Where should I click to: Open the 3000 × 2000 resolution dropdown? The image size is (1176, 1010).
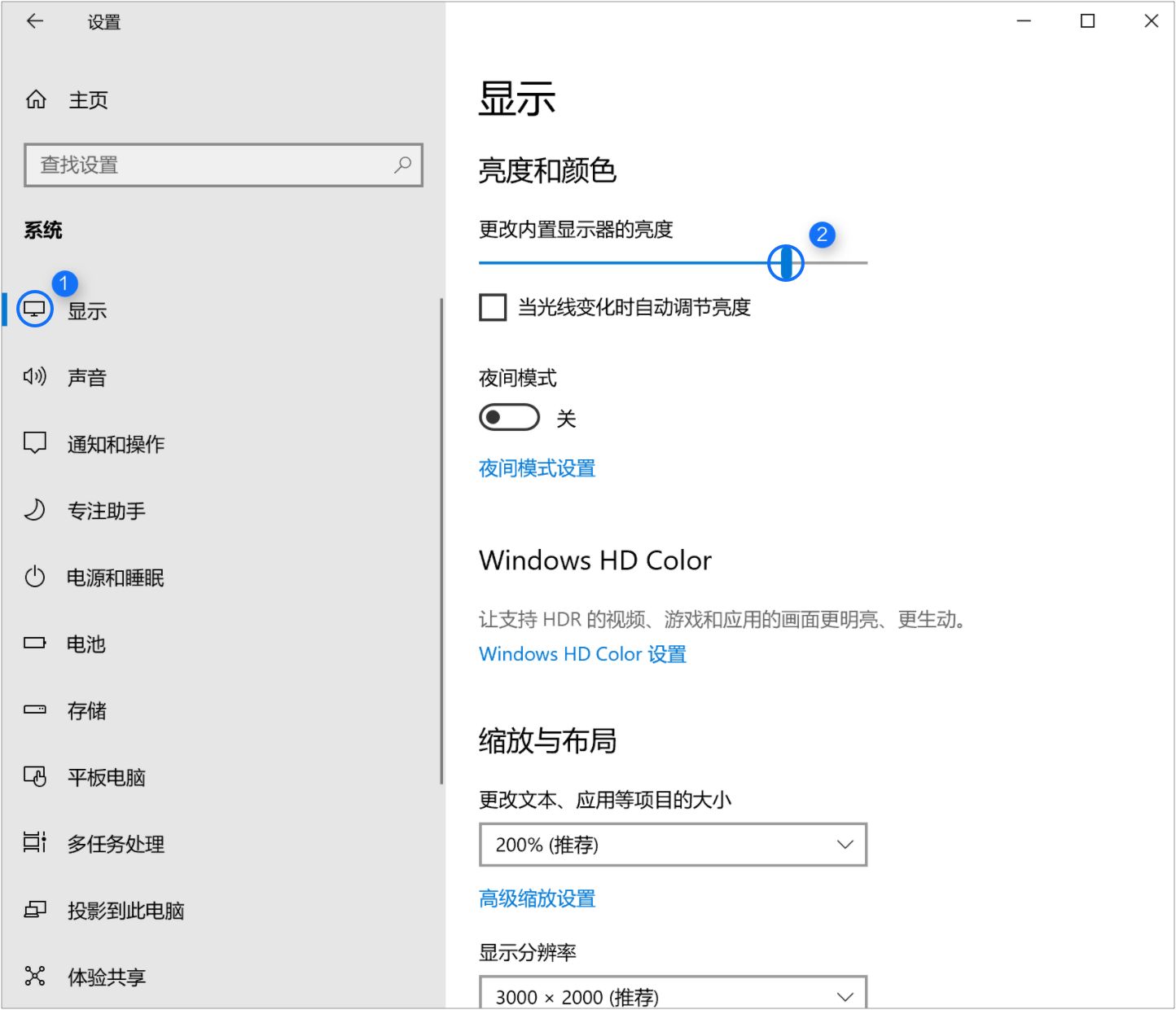(673, 992)
